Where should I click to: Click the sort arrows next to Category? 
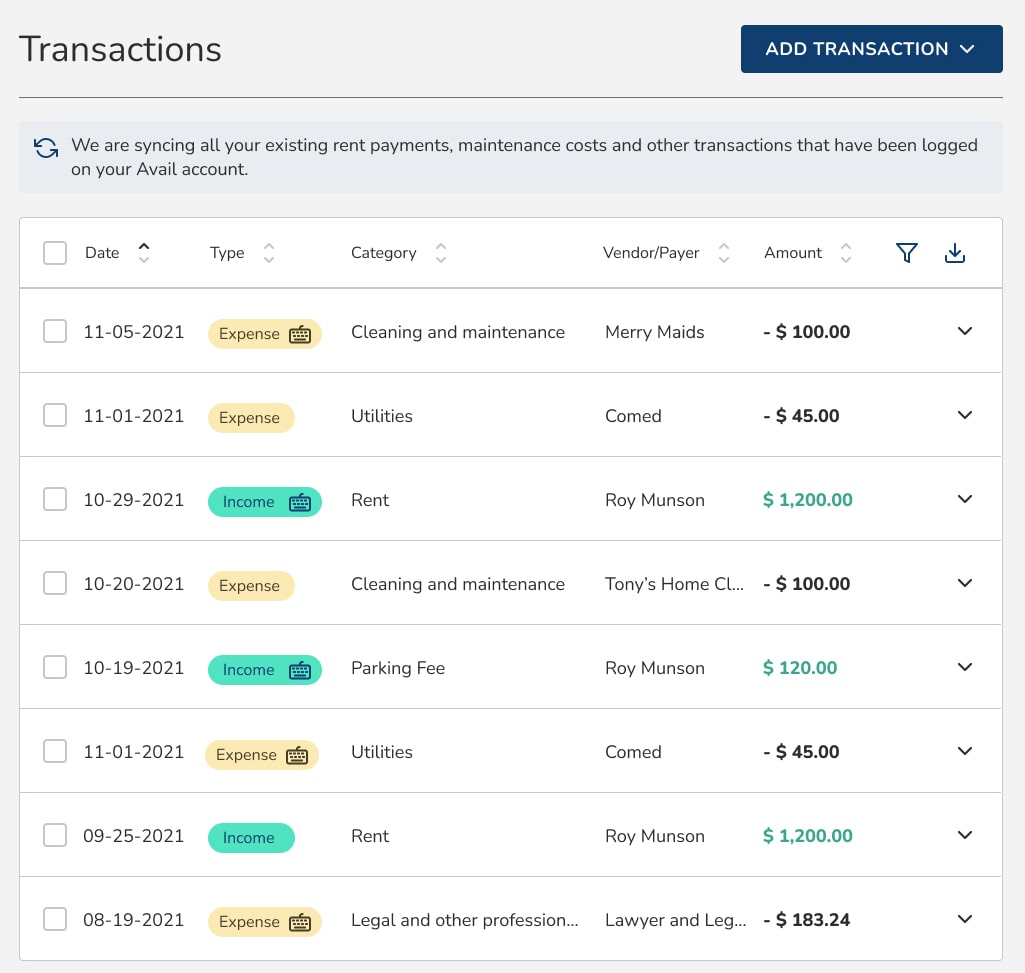(x=440, y=253)
